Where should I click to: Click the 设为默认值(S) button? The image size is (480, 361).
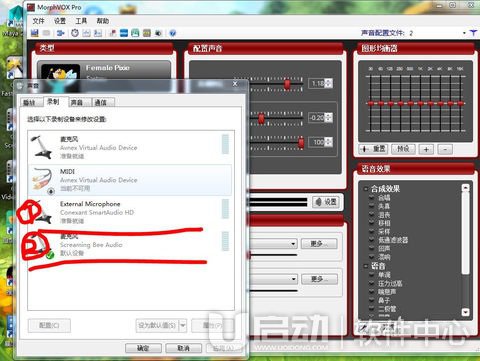pos(157,325)
